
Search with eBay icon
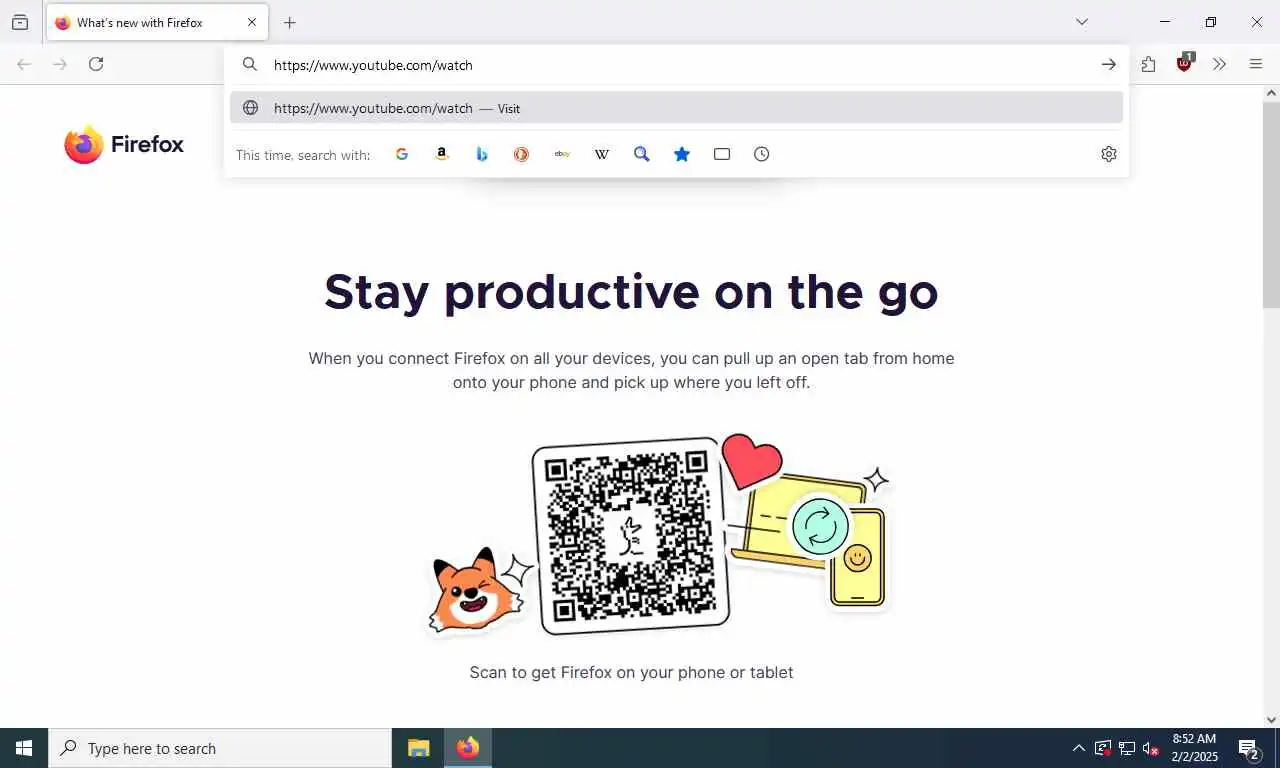[x=562, y=154]
